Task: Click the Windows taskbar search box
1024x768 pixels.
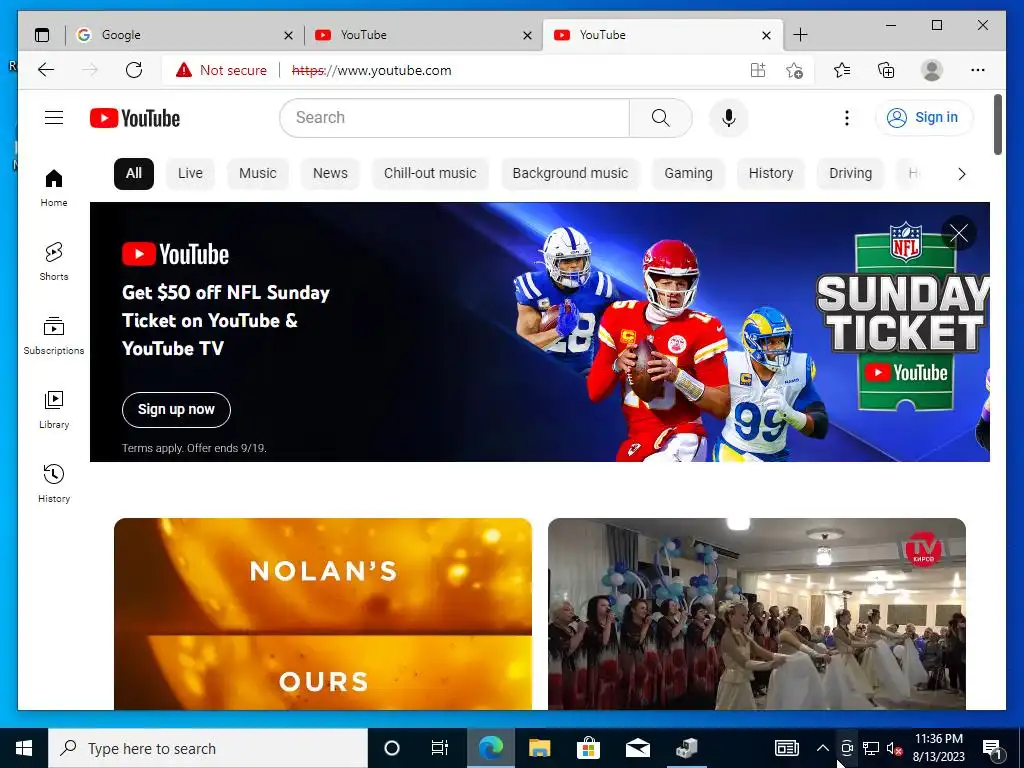Action: point(208,748)
